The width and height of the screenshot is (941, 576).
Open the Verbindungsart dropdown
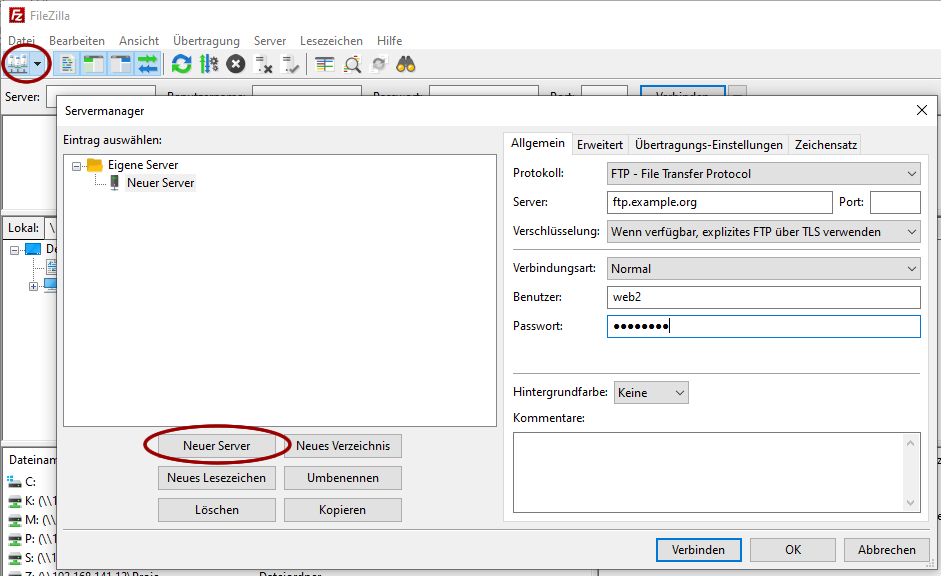[x=763, y=269]
